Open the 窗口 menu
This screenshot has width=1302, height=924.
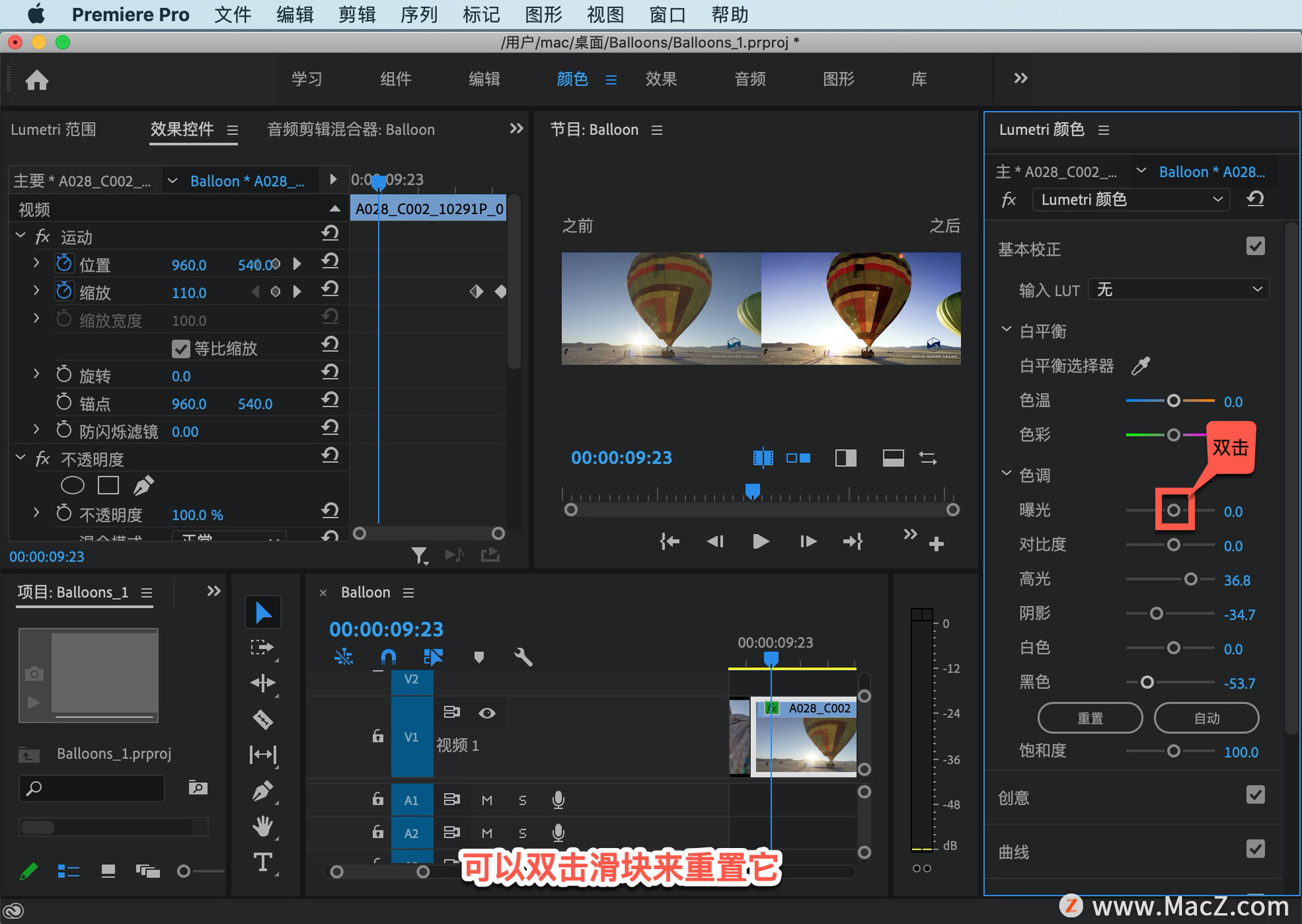pos(667,14)
